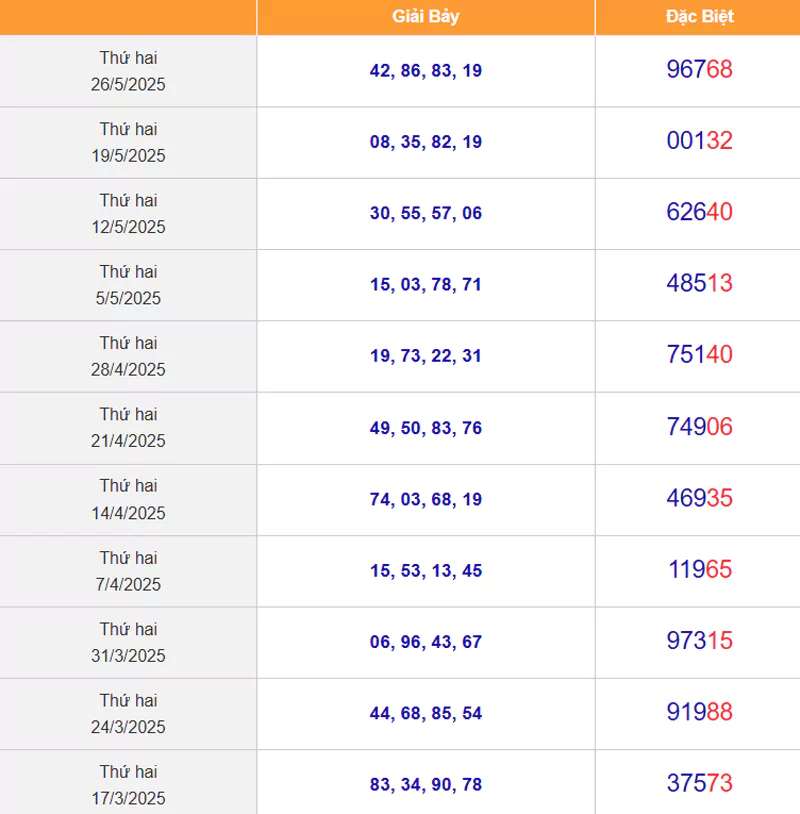
Task: Click Giải Bảy numbers 74, 03, 68, 19
Action: point(426,499)
